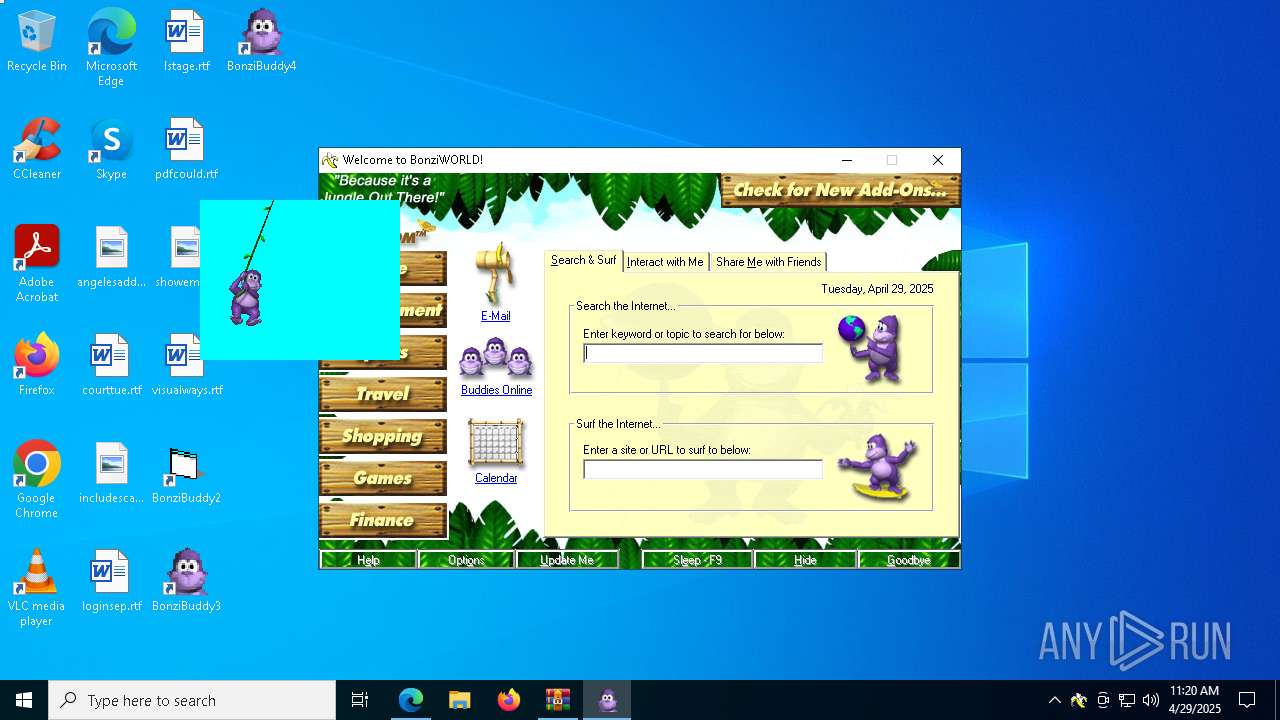Open WinRAR taskbar icon
This screenshot has height=720, width=1280.
coord(558,700)
